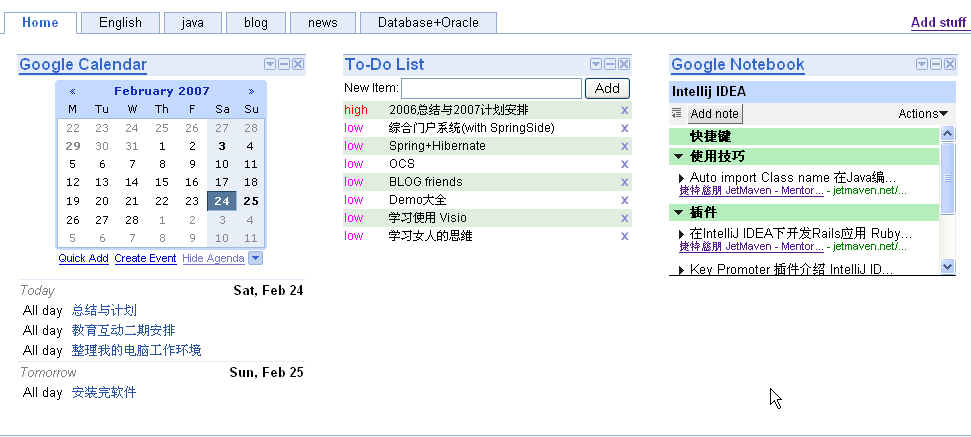
Task: Switch to the java tab
Action: click(193, 23)
